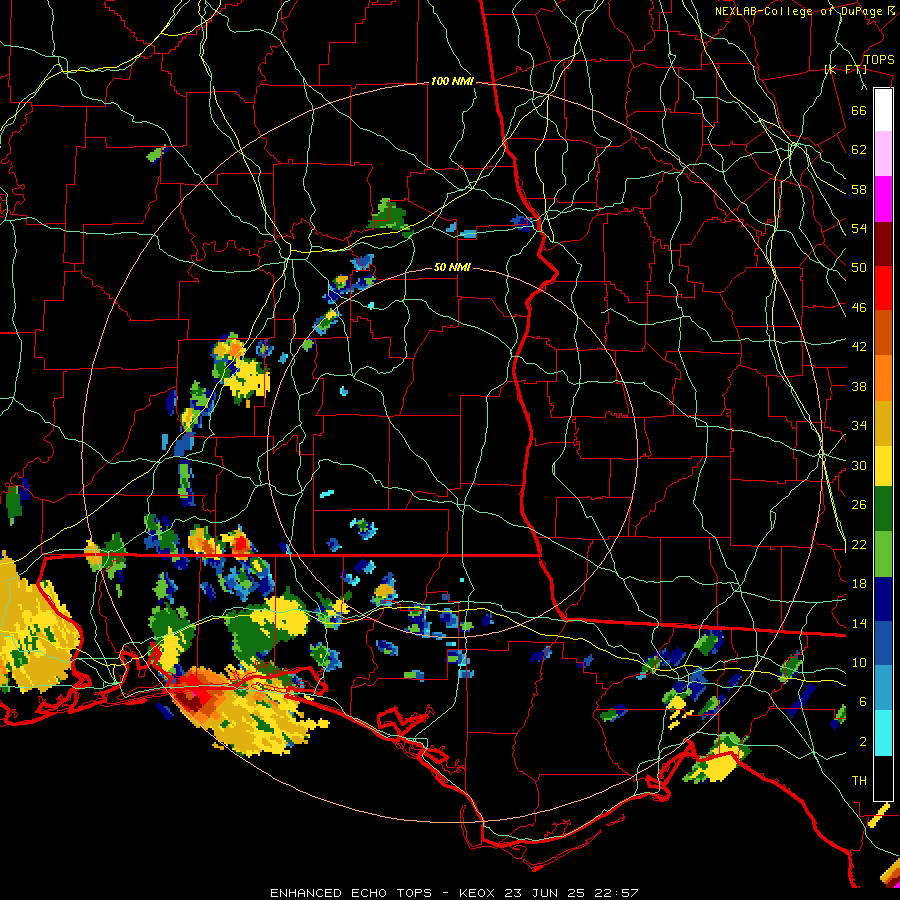
Task: Click the 'NEXLAB-College of DuPage' credit text
Action: click(x=798, y=11)
